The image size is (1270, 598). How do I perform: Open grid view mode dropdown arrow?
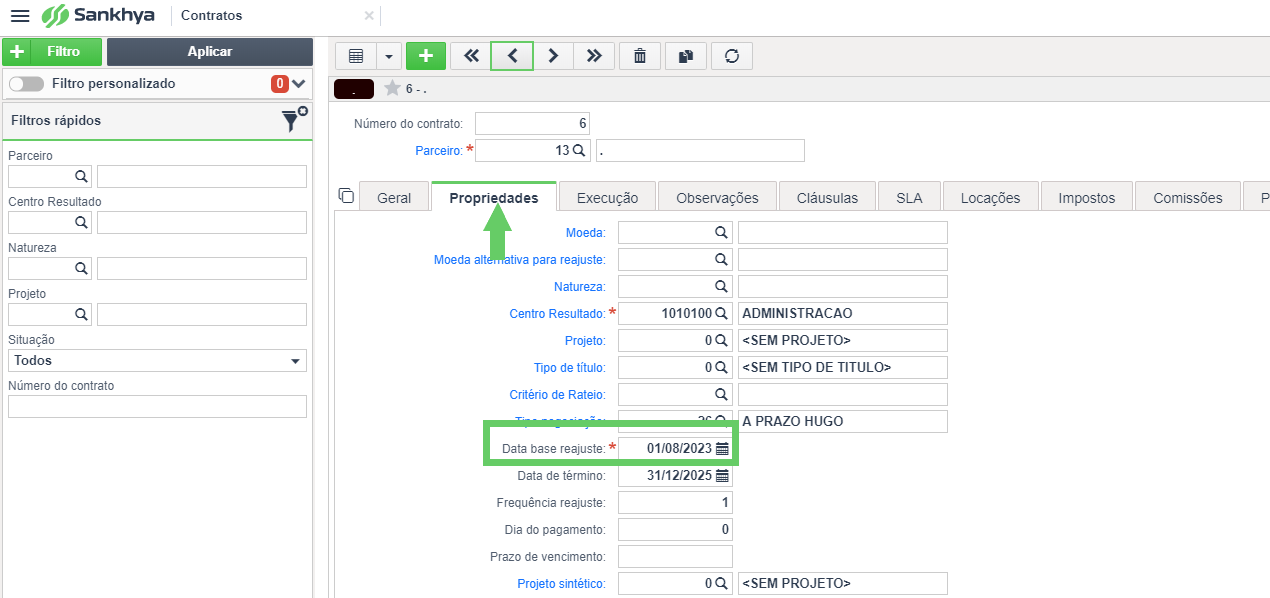389,56
